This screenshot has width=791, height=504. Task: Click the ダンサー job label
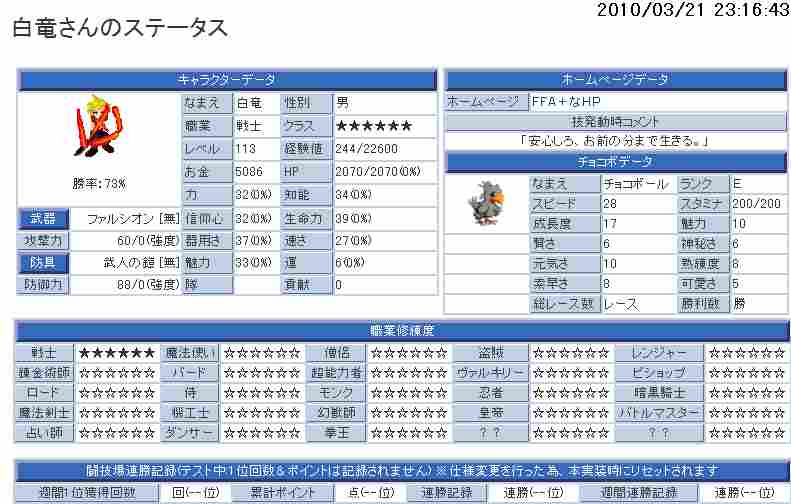click(x=190, y=433)
